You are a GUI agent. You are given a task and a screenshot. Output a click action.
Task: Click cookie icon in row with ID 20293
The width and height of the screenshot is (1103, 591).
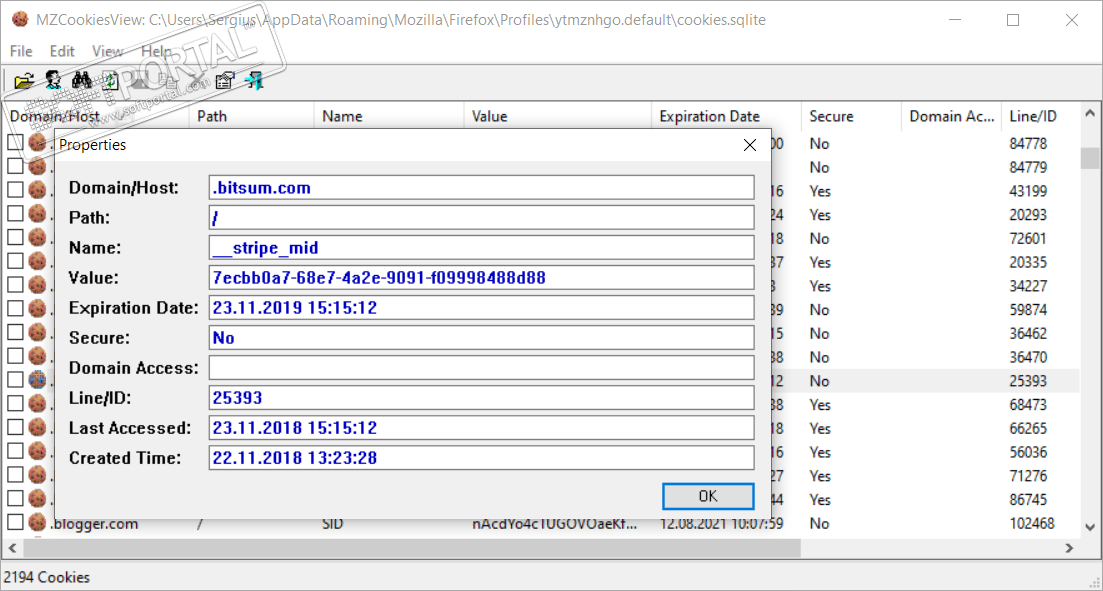pos(37,214)
